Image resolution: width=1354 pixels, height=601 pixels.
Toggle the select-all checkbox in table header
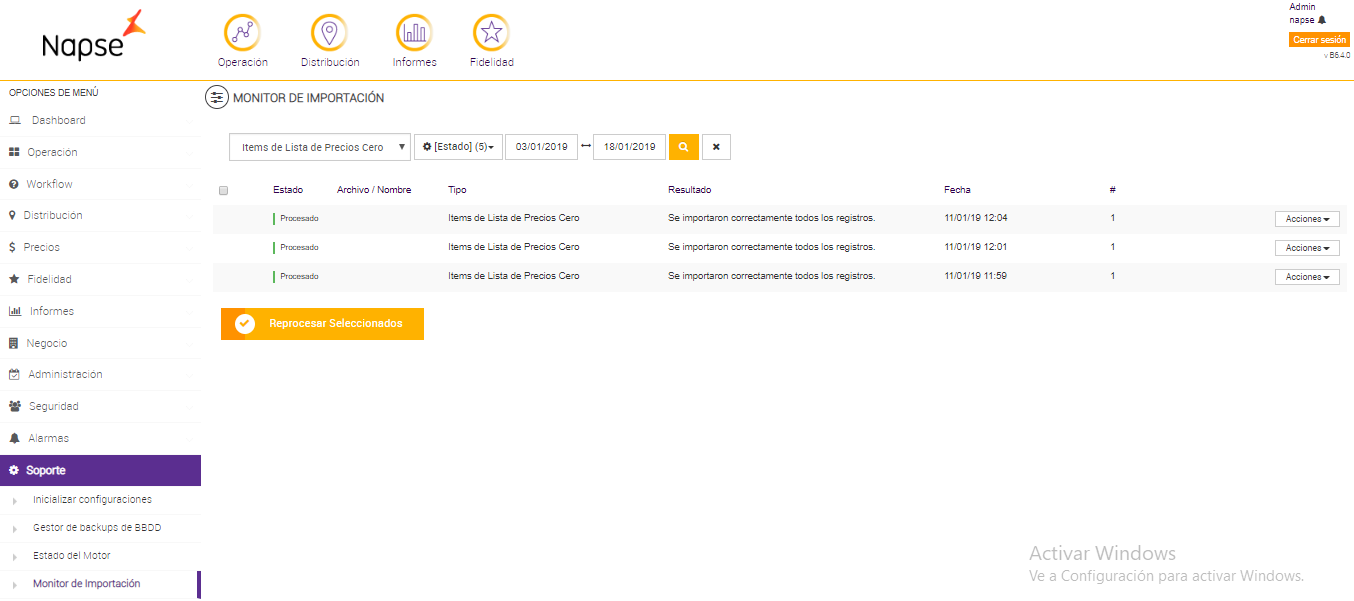(x=224, y=191)
